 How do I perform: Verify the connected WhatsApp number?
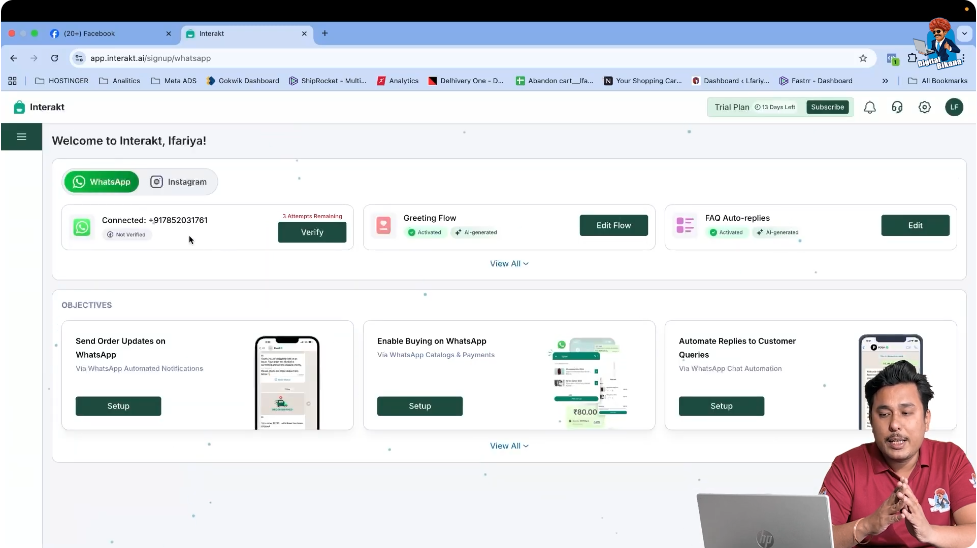coord(312,232)
